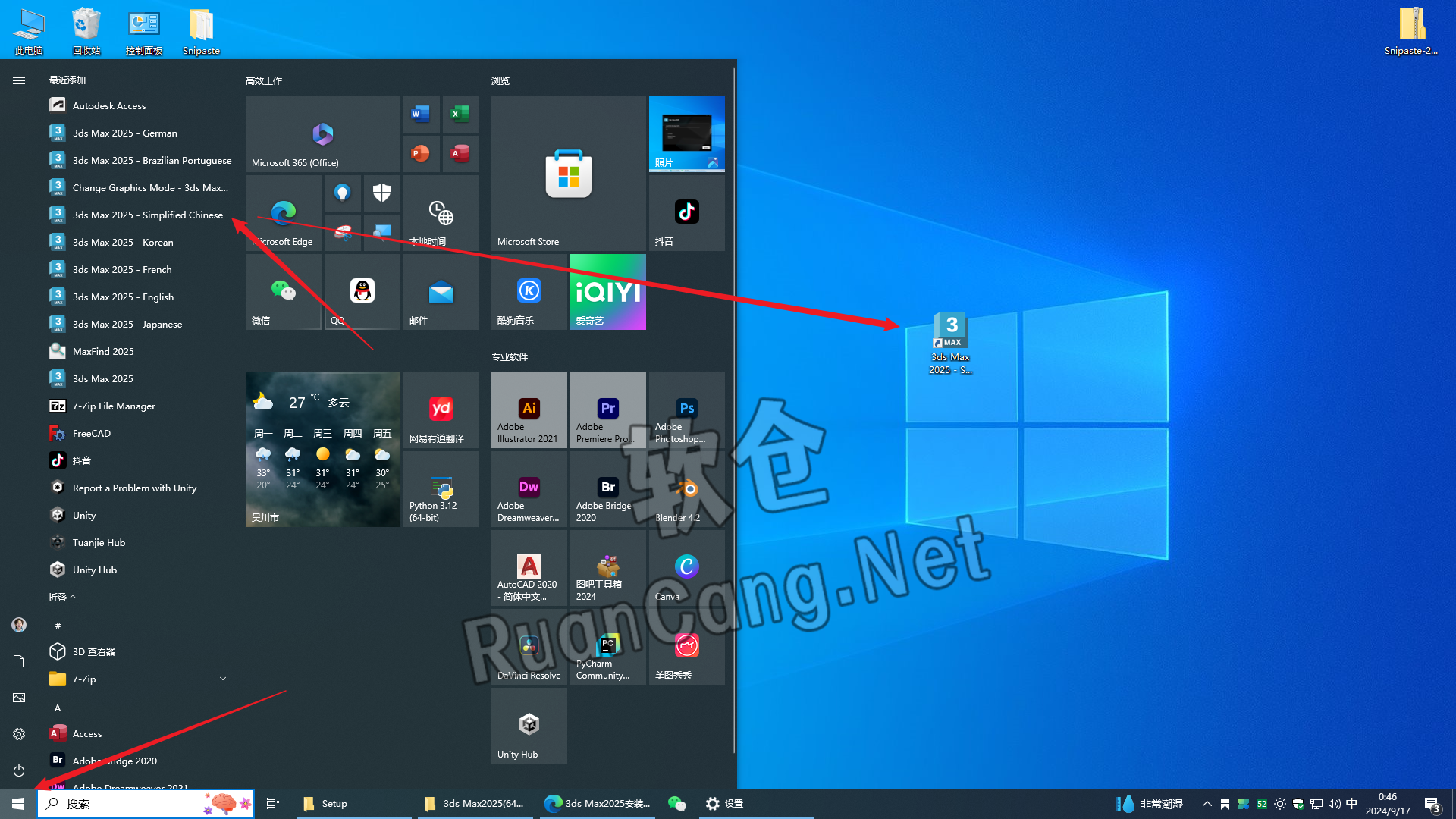
Task: Select the 3ds Max 2025 desktop shortcut
Action: click(951, 344)
